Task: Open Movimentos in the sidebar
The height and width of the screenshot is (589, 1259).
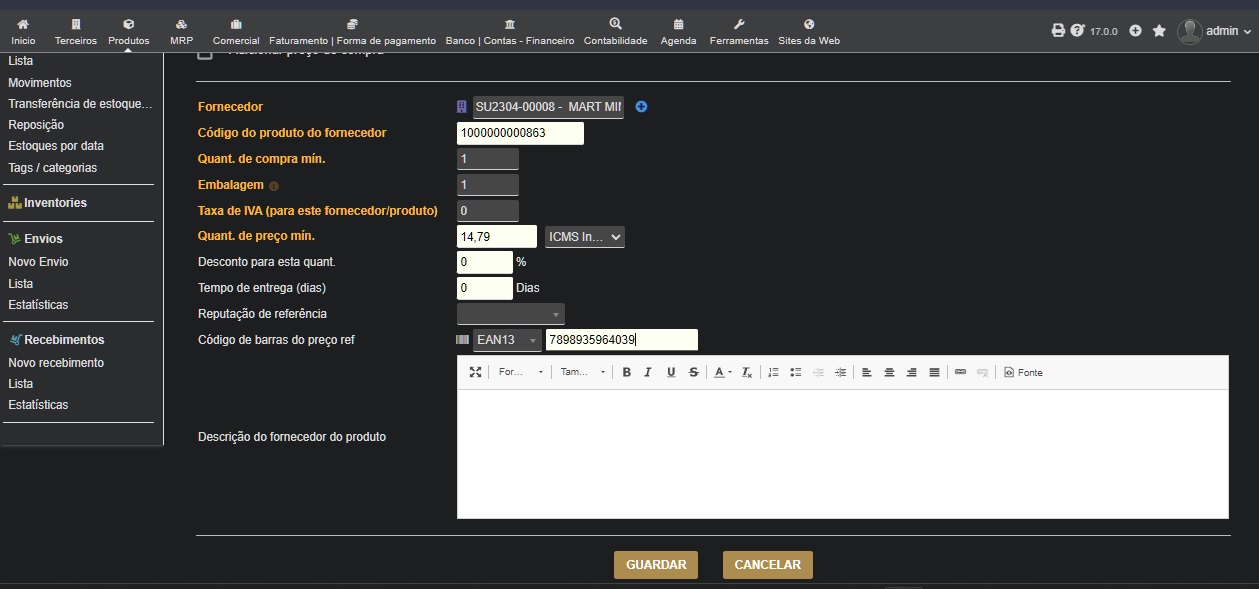Action: [x=40, y=83]
